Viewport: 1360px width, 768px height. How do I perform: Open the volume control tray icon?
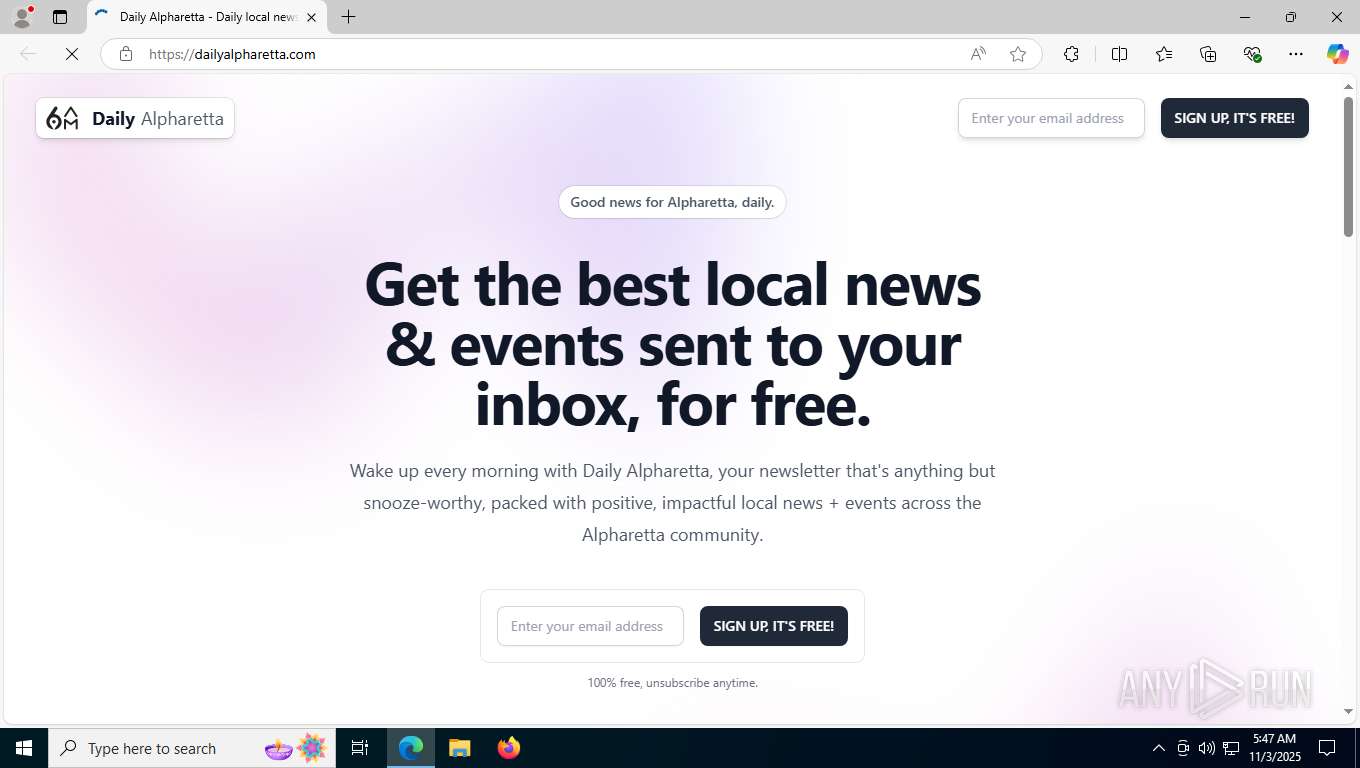coord(1207,748)
